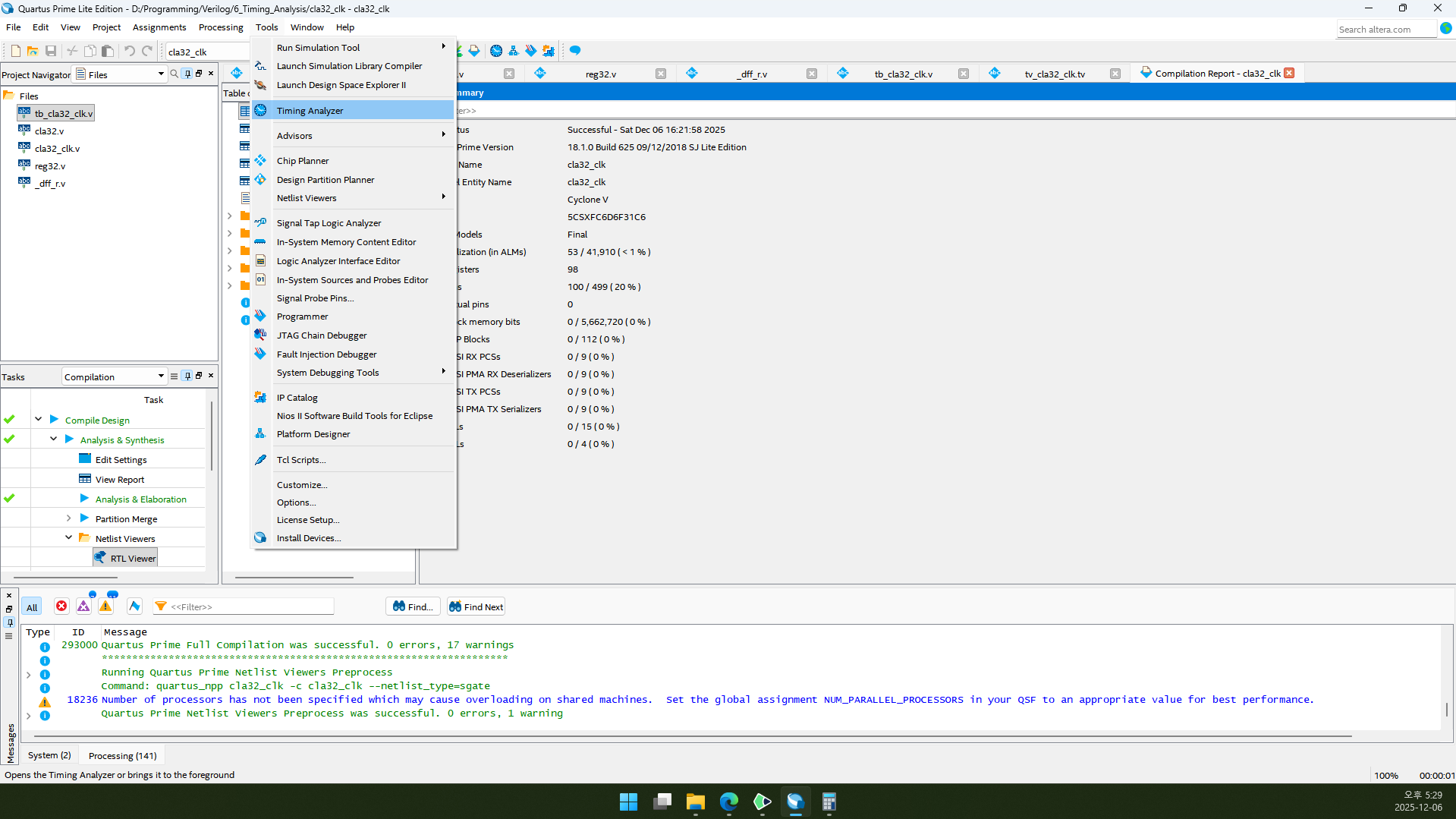This screenshot has width=1456, height=819.
Task: Expand the Partition Merge task
Action: (x=69, y=518)
